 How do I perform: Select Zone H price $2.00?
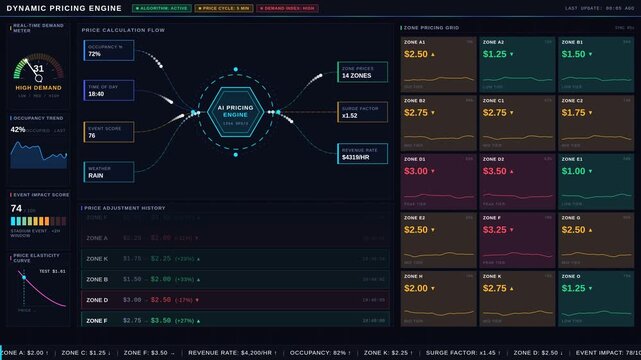pos(416,288)
